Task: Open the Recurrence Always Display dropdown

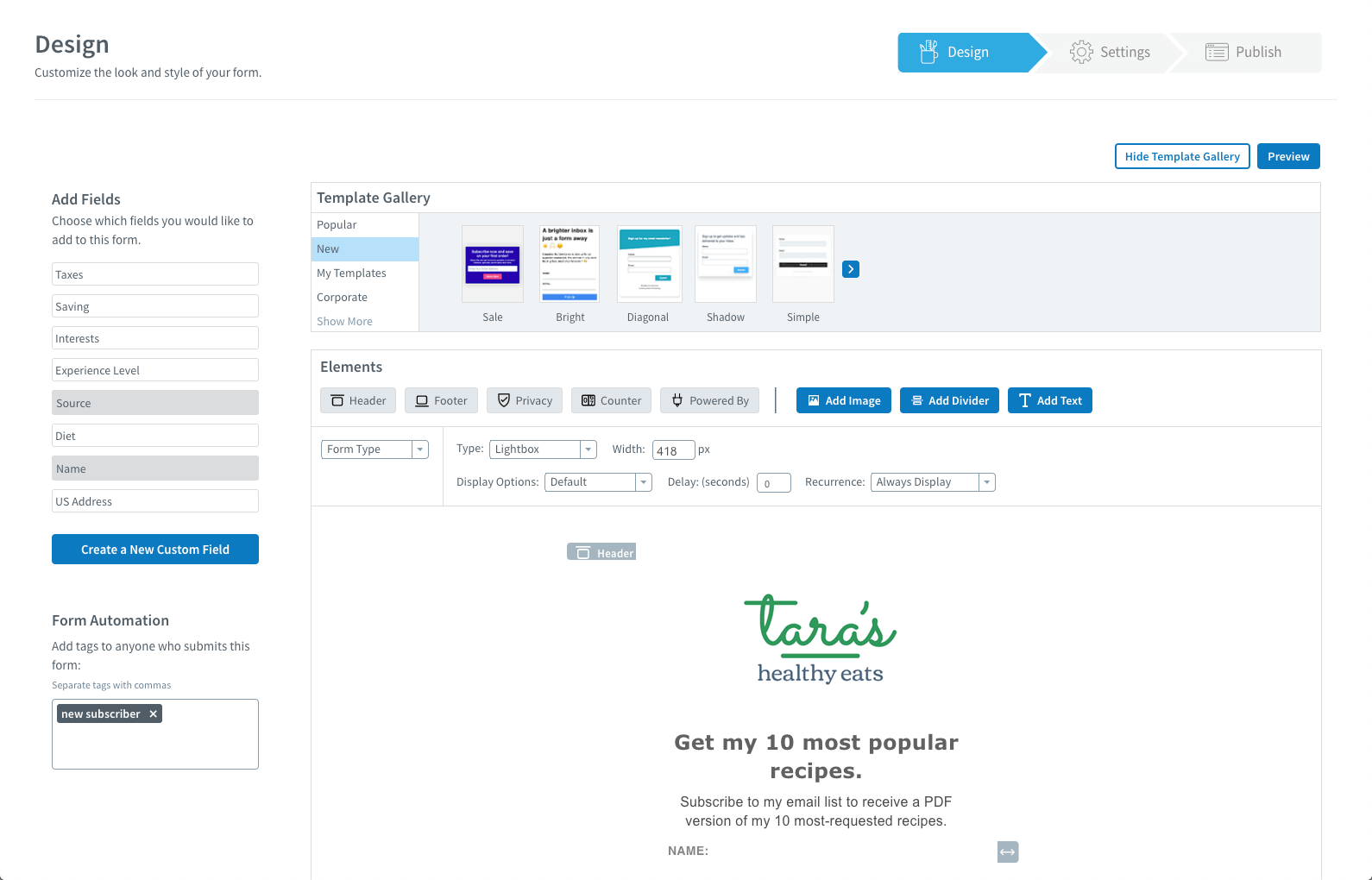Action: pyautogui.click(x=933, y=482)
